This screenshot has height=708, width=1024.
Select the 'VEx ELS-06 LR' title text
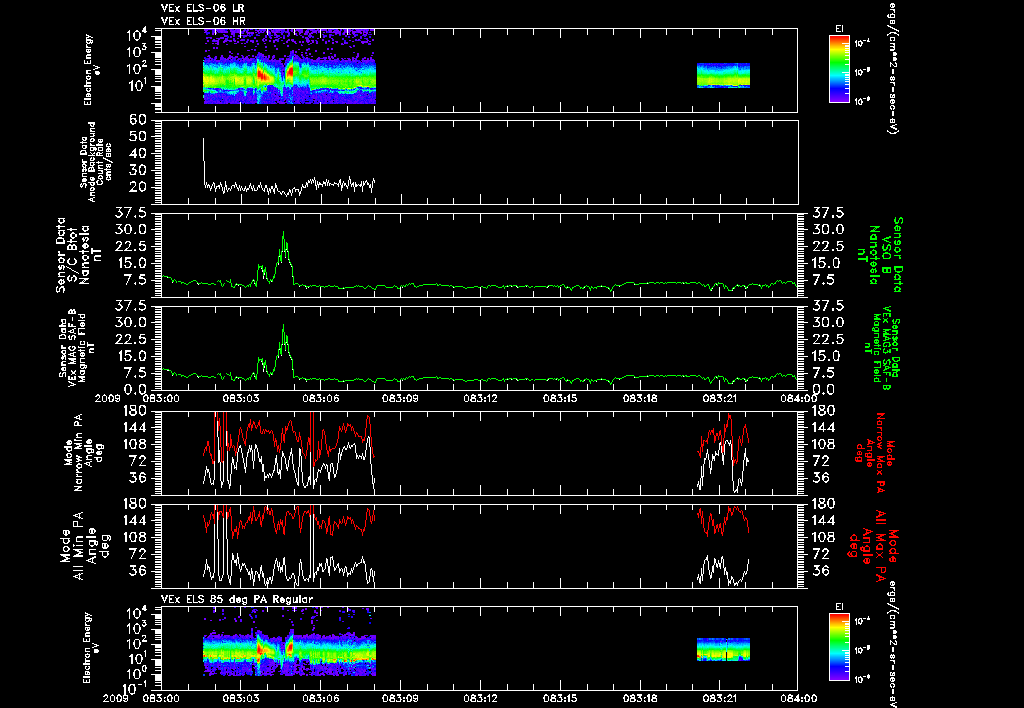coord(203,8)
